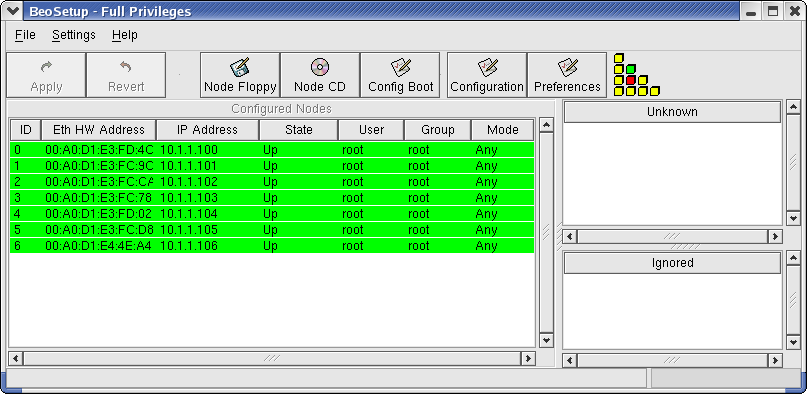
Task: Click the Up state of node 6
Action: [270, 246]
